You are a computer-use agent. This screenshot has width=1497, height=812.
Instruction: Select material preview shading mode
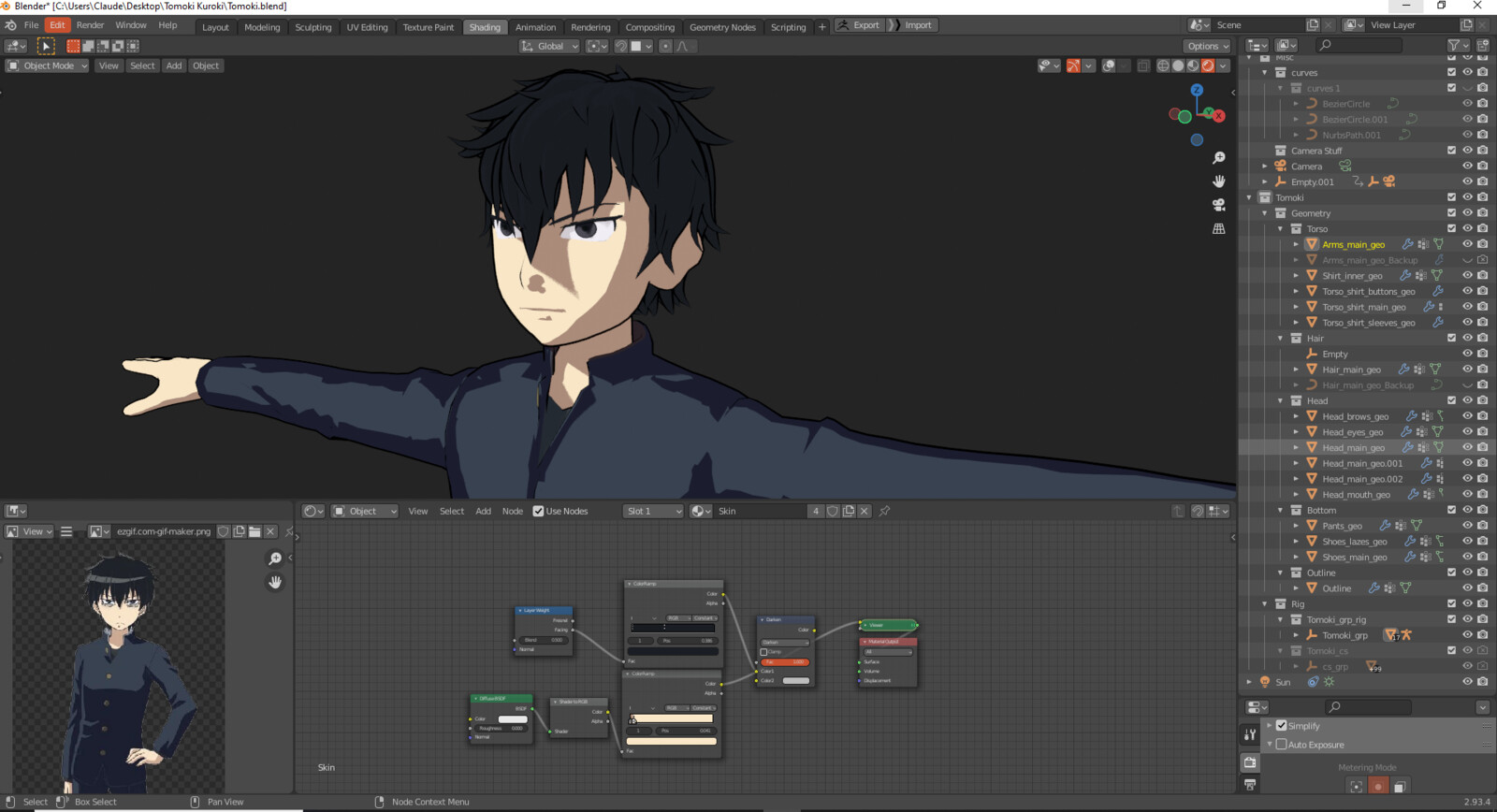click(1193, 65)
